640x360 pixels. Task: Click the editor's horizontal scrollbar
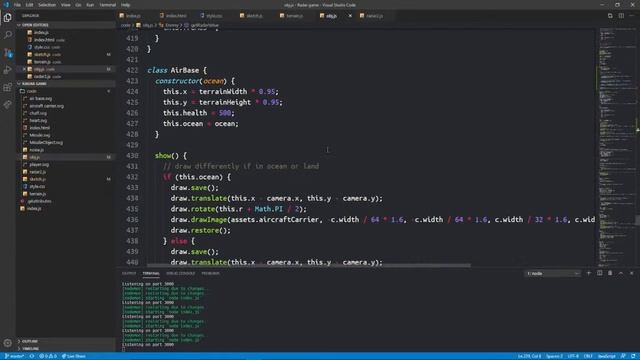pyautogui.click(x=309, y=265)
